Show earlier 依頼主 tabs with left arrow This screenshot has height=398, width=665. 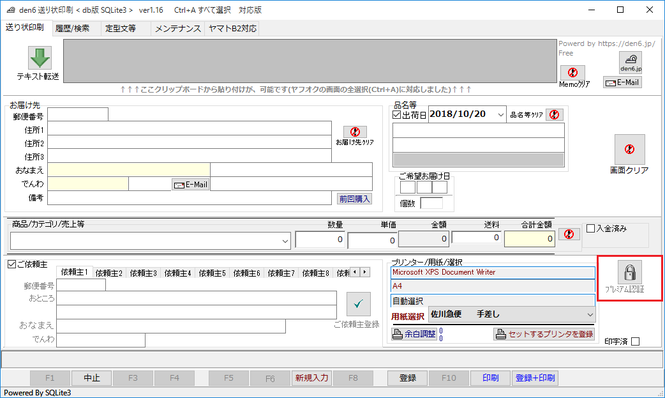(x=355, y=272)
